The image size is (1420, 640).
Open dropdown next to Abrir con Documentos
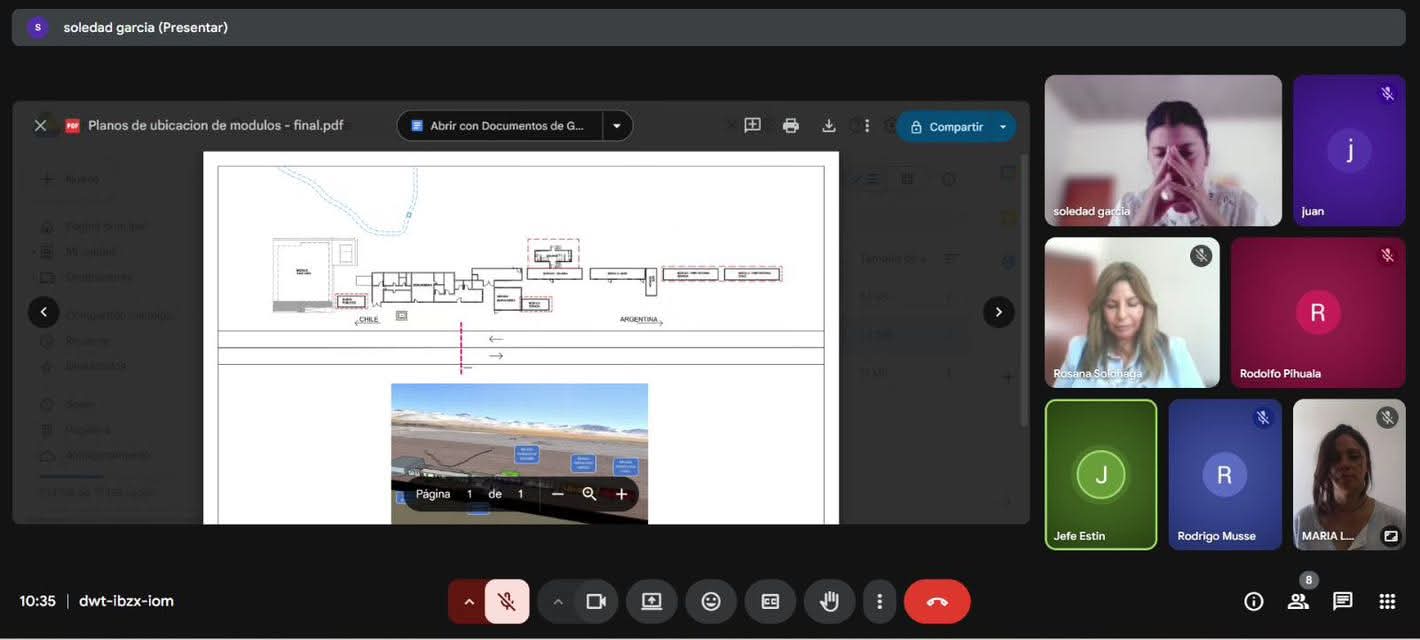pyautogui.click(x=617, y=126)
